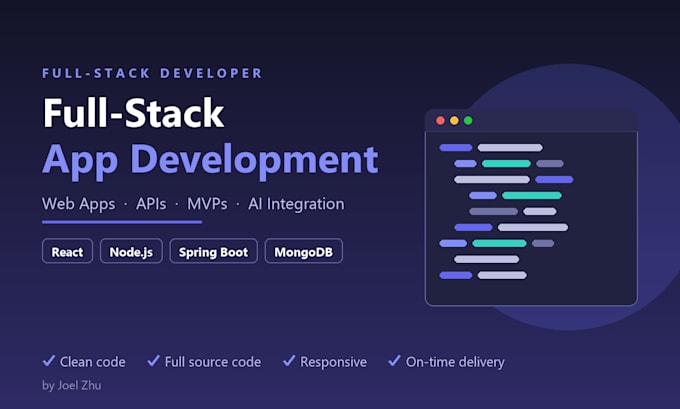Click the 'App Development' purple headline
This screenshot has width=680, height=409.
click(210, 160)
